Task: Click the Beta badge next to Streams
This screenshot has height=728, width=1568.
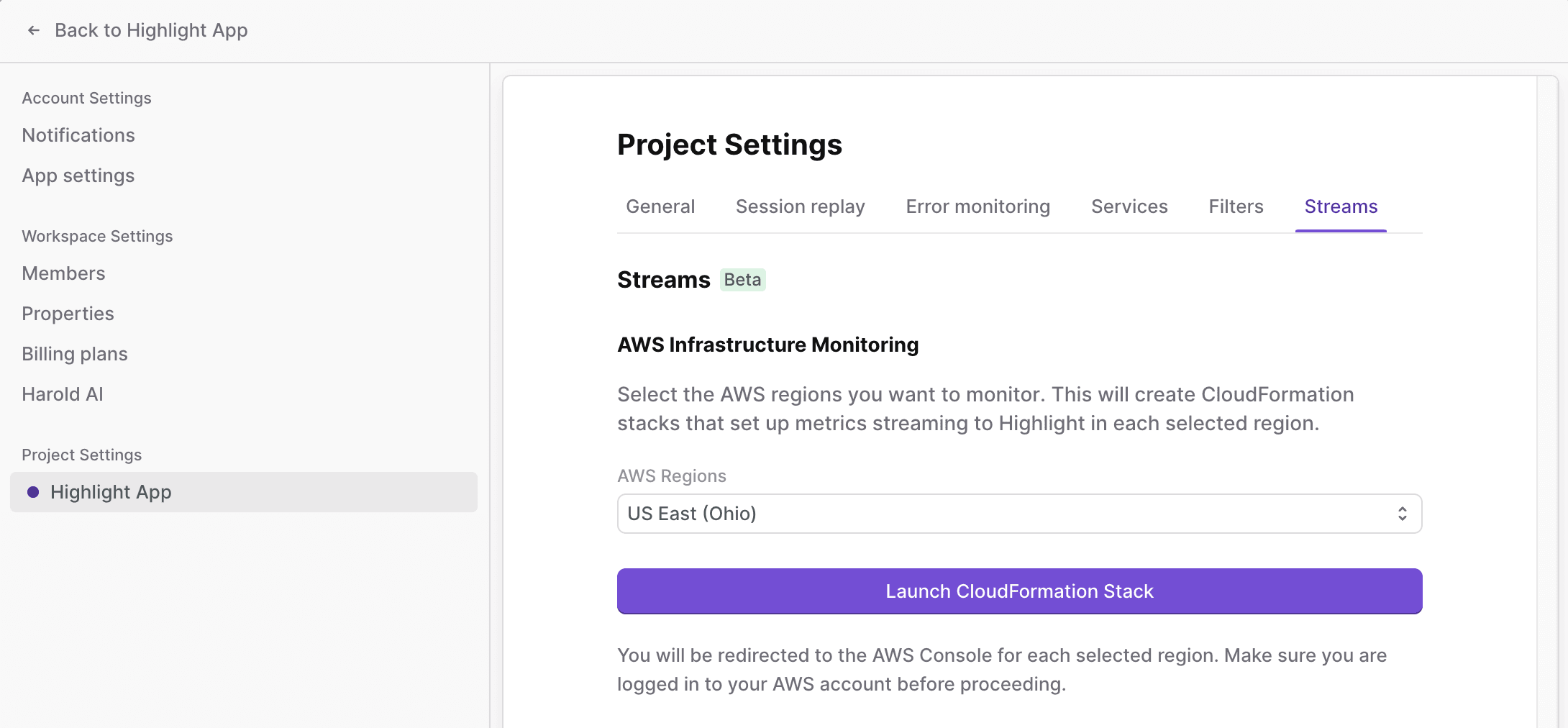Action: tap(742, 280)
